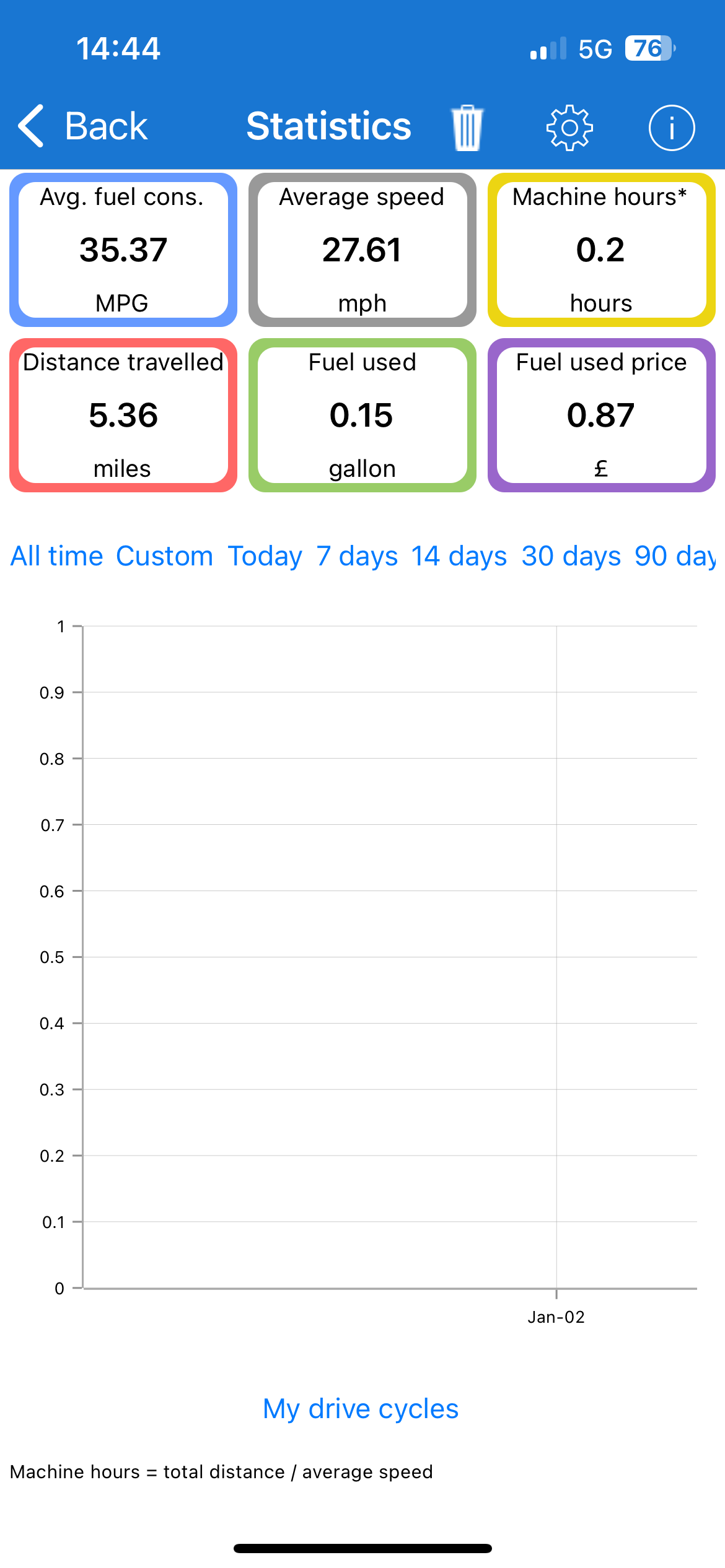Open the info circle icon
The width and height of the screenshot is (725, 1568).
(672, 128)
